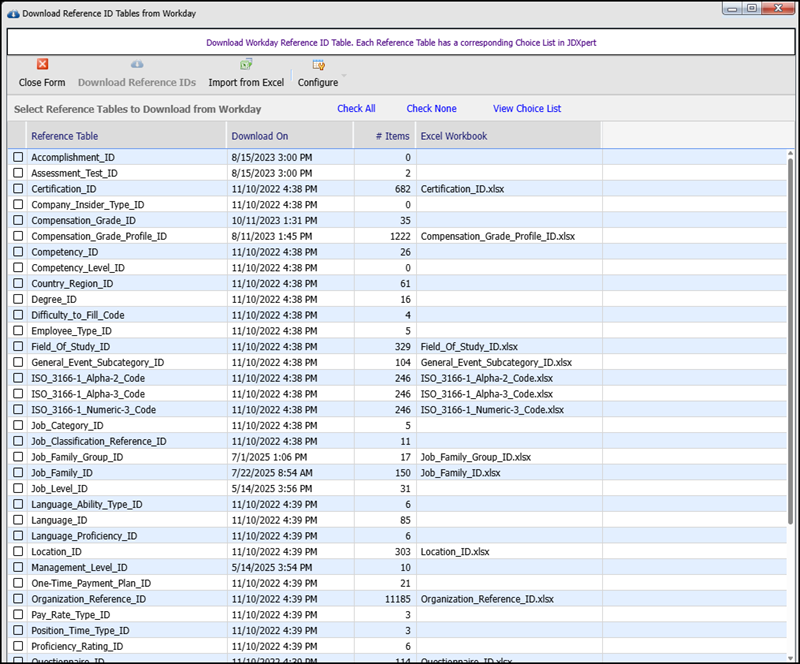Select Job_Classification_Reference_ID row name
Image resolution: width=800 pixels, height=664 pixels.
(x=99, y=441)
